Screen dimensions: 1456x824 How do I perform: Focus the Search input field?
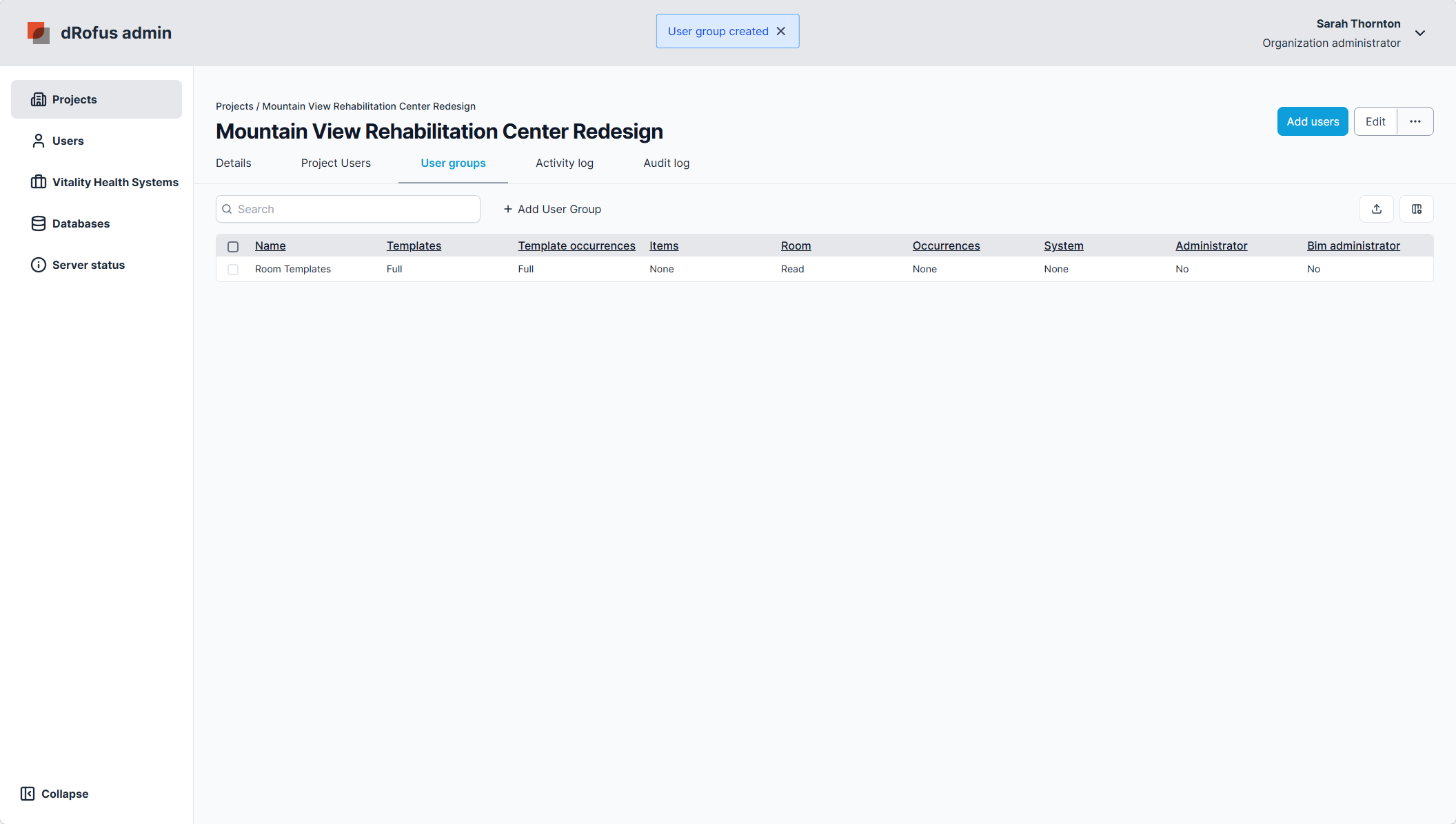pyautogui.click(x=348, y=209)
